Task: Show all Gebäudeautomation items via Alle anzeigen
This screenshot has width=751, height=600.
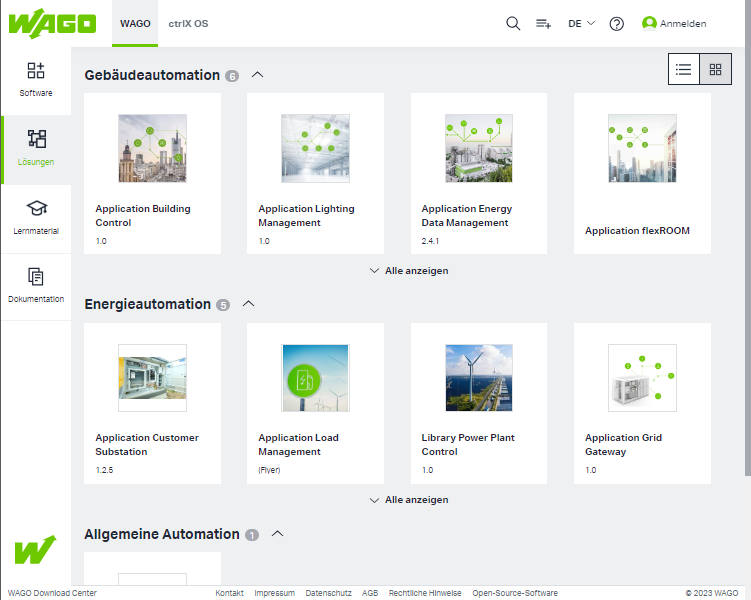Action: point(409,271)
